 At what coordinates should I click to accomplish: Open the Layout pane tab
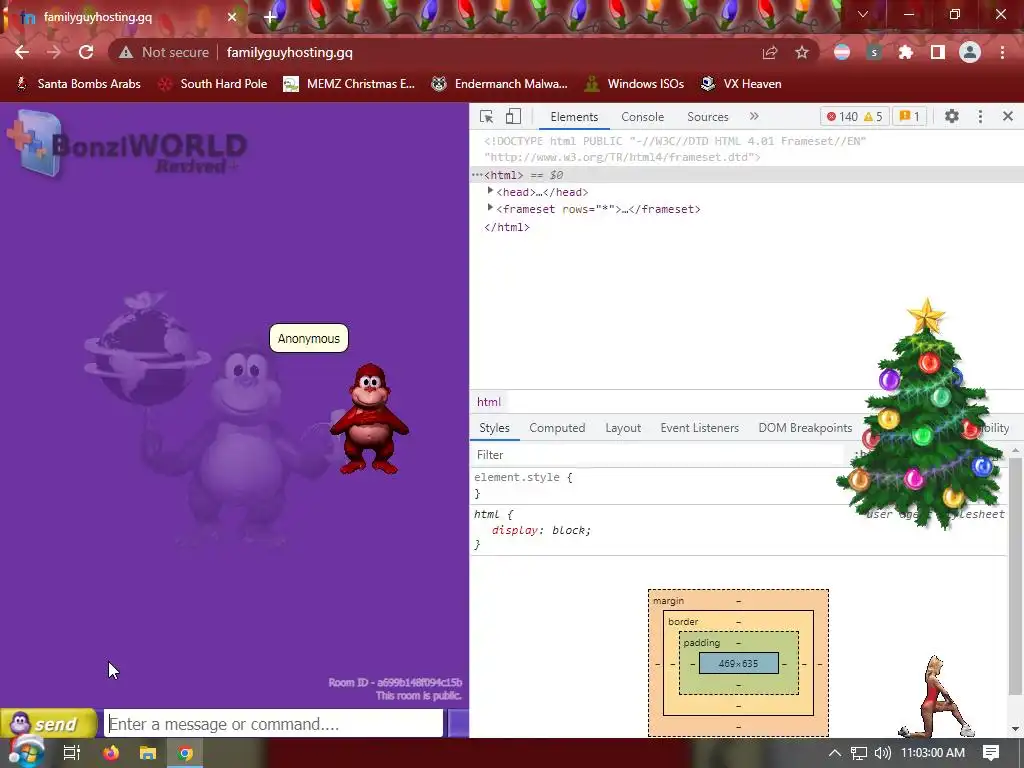[x=623, y=428]
